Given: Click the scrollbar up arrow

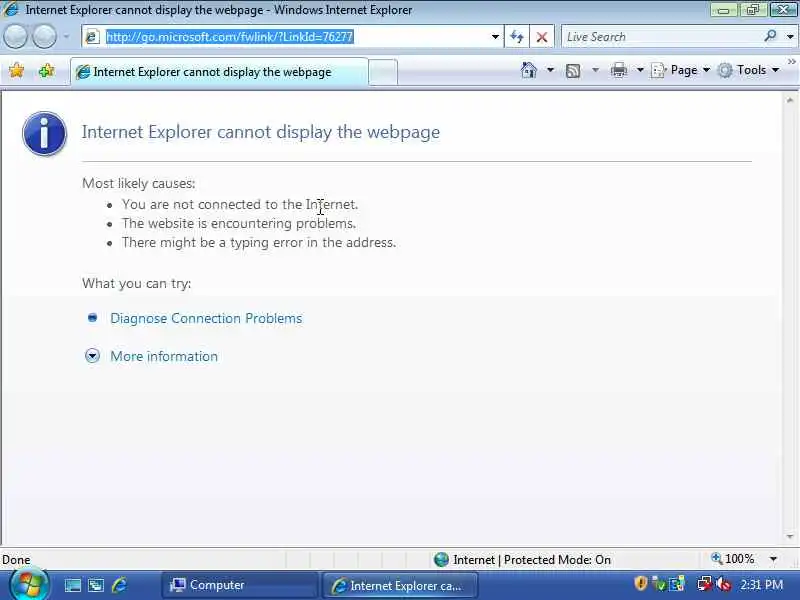Looking at the screenshot, I should point(790,100).
